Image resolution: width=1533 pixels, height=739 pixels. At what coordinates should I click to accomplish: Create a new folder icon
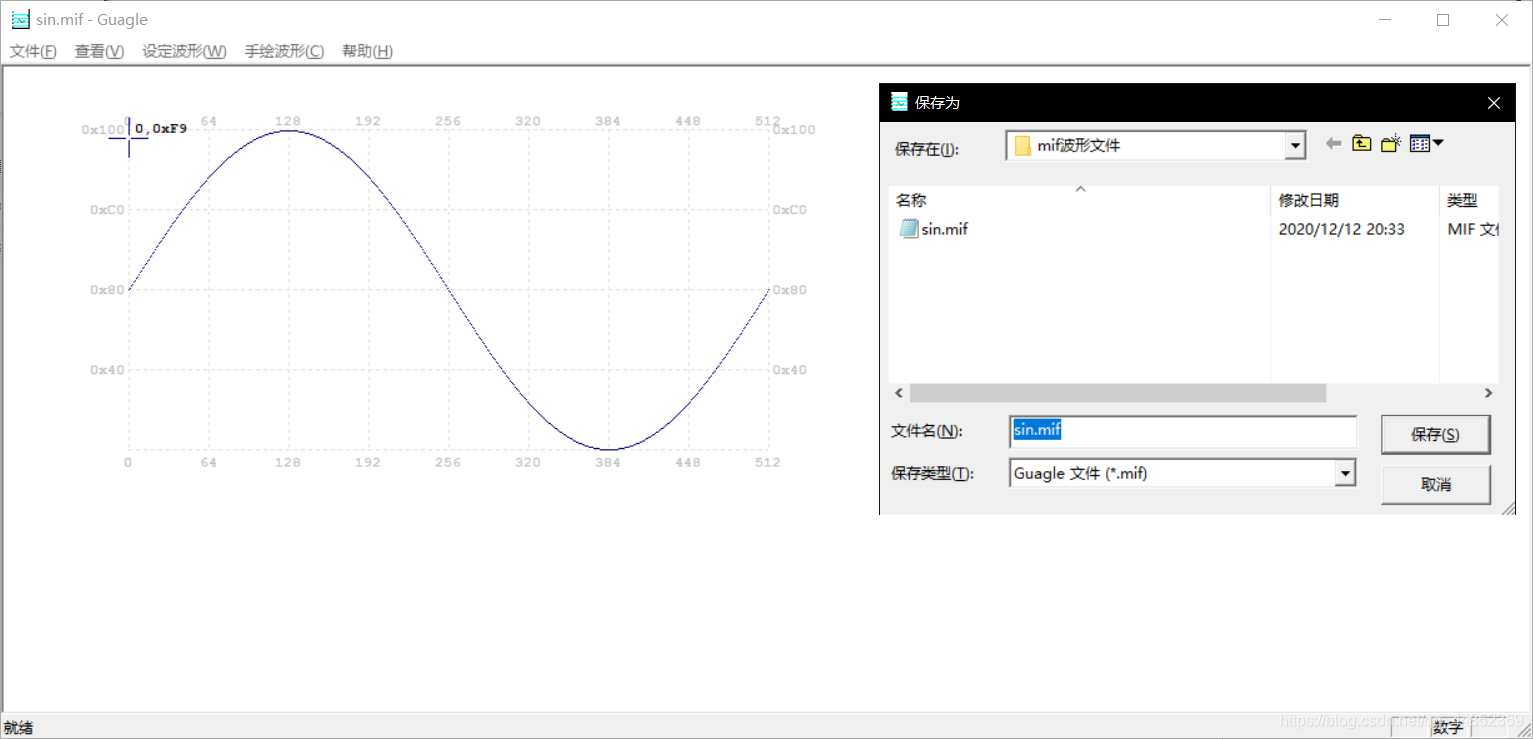coord(1390,144)
